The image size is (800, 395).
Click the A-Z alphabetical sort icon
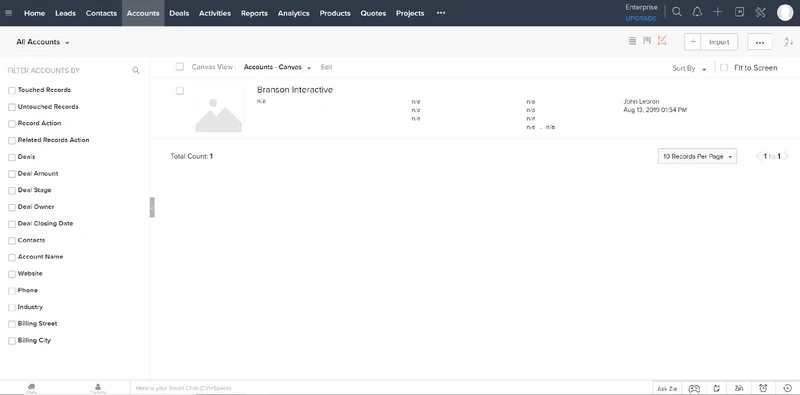(788, 42)
